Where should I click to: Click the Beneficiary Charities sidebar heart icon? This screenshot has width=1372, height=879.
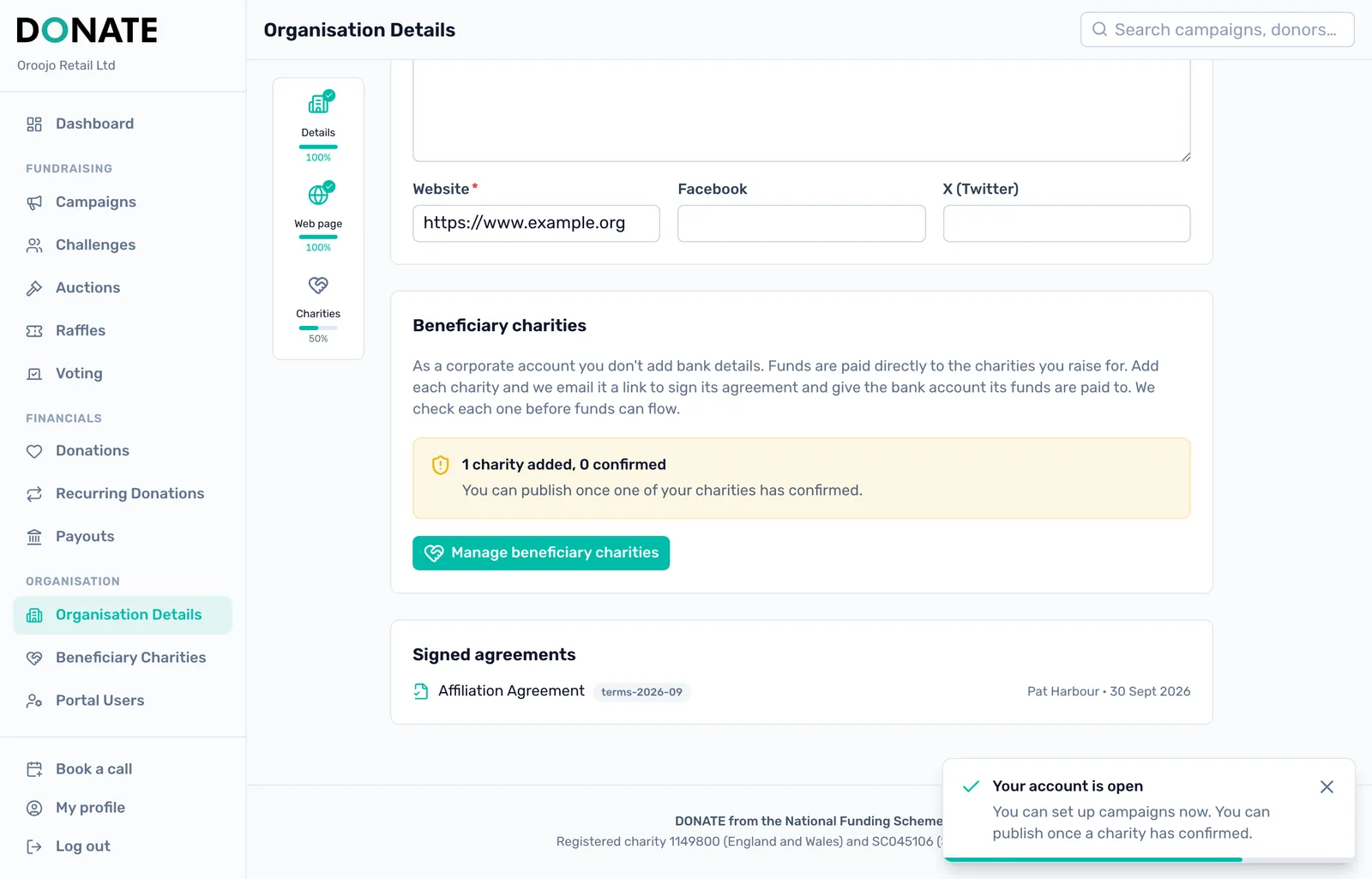[34, 658]
